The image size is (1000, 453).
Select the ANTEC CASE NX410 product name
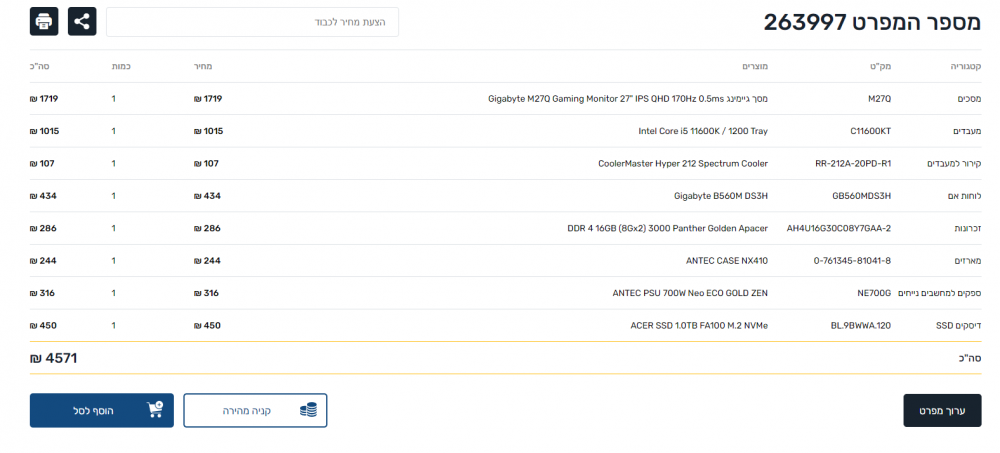726,261
